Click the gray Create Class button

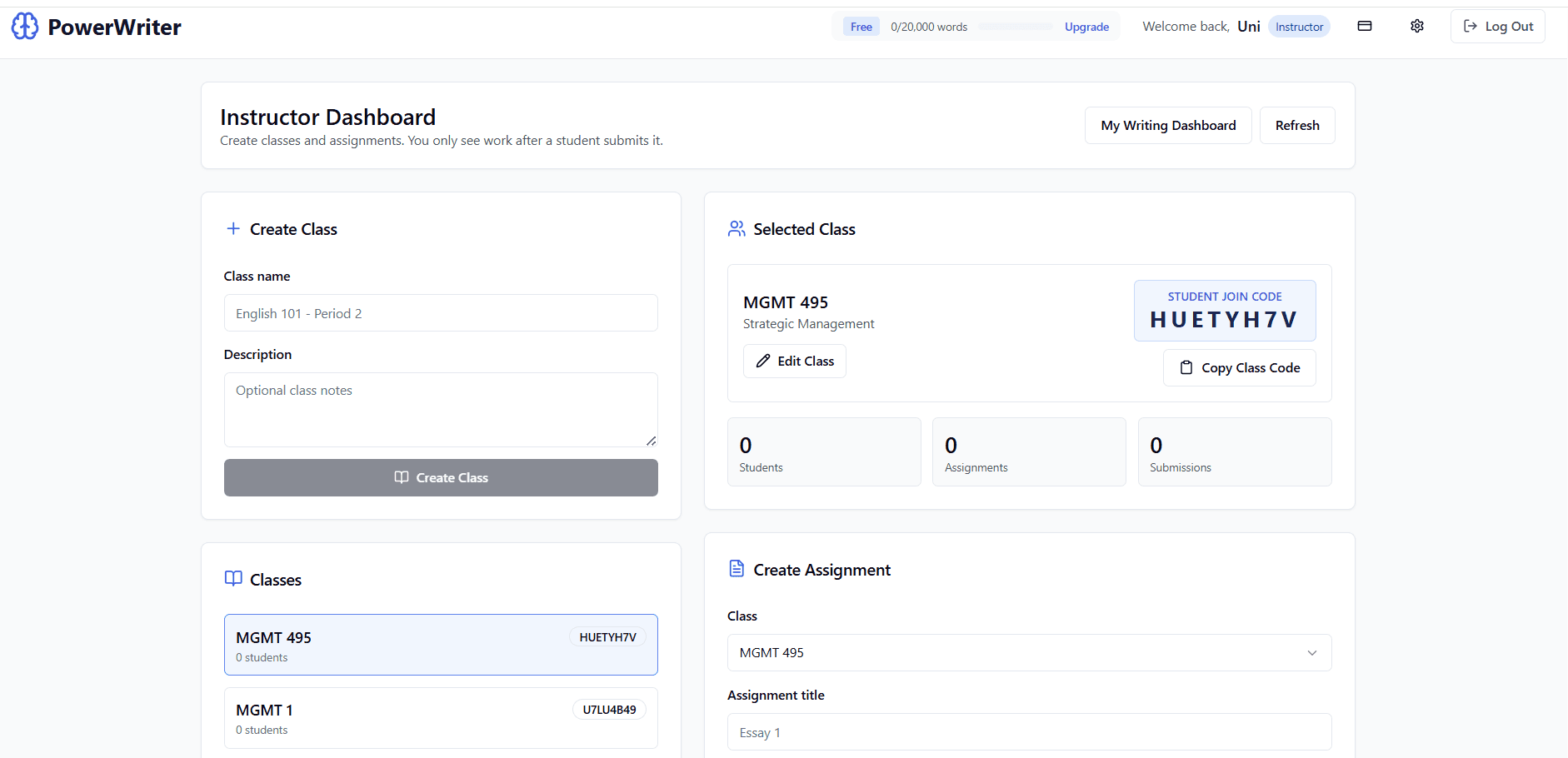(441, 478)
